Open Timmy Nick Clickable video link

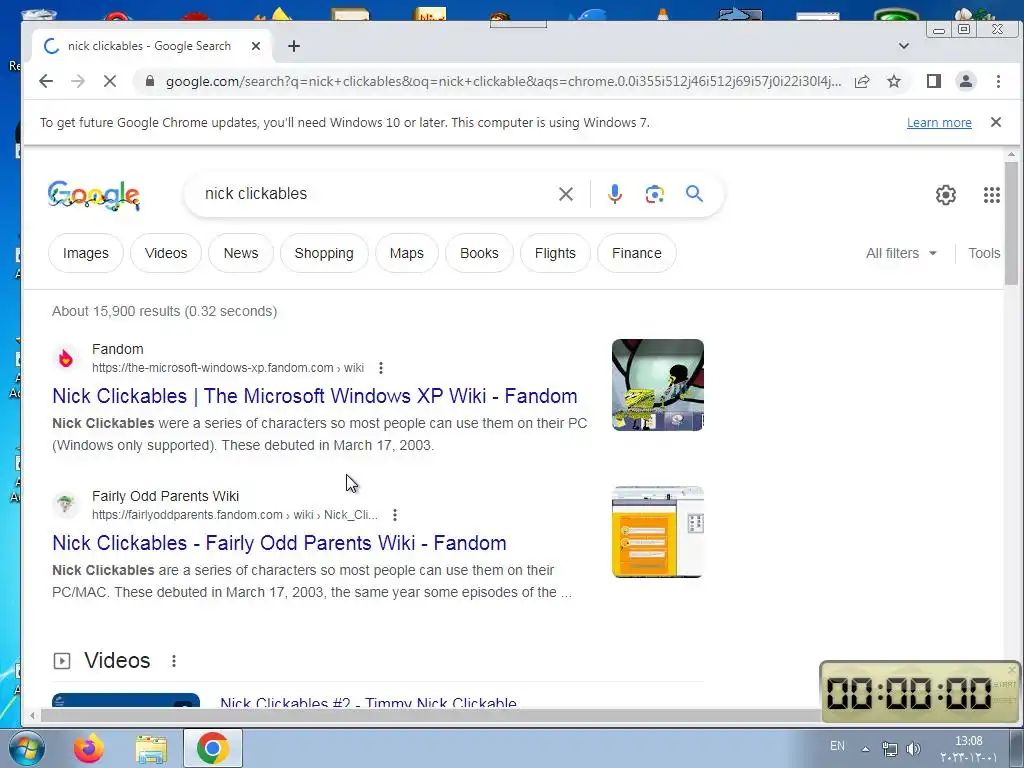[368, 703]
